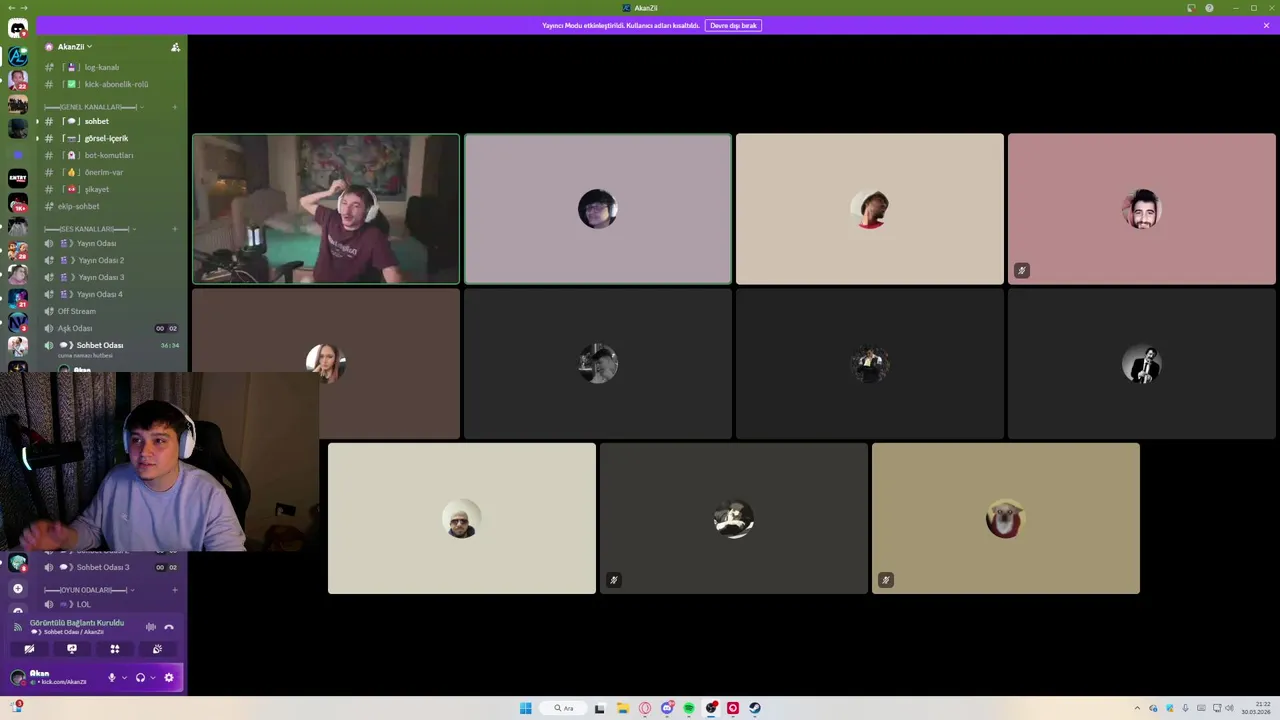Open the önerim-var channel

click(110, 172)
